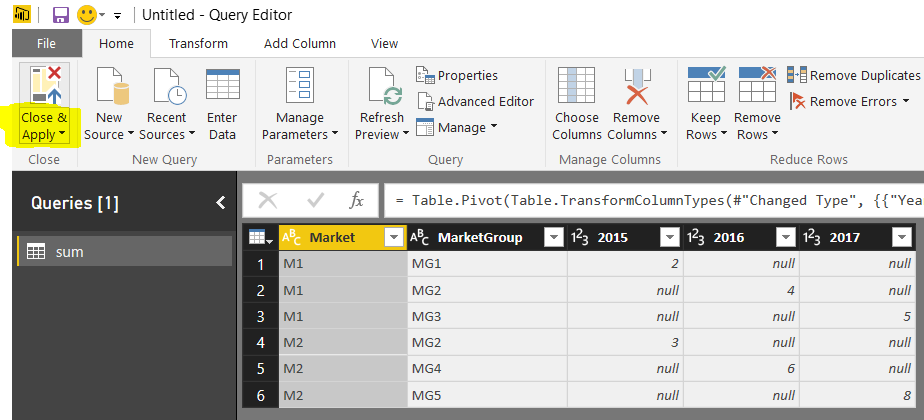
Task: Click the New Source icon
Action: (112, 86)
